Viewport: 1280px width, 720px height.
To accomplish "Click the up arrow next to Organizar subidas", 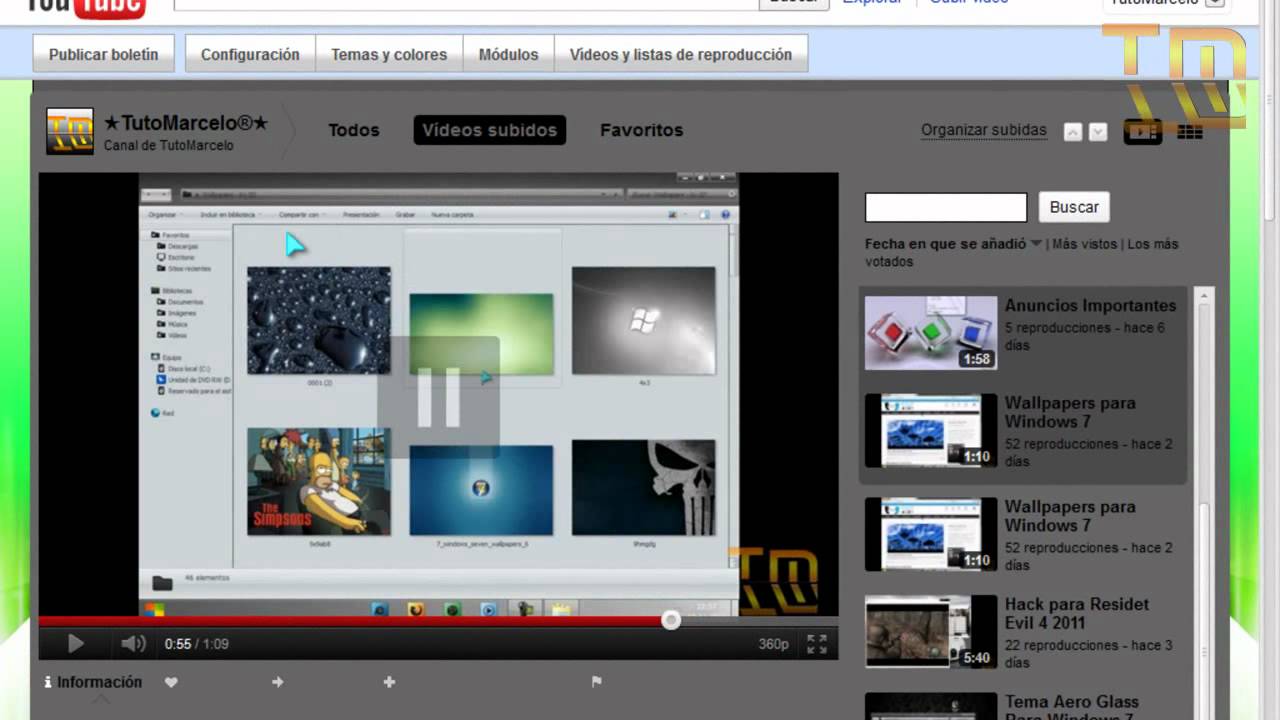I will (x=1073, y=131).
